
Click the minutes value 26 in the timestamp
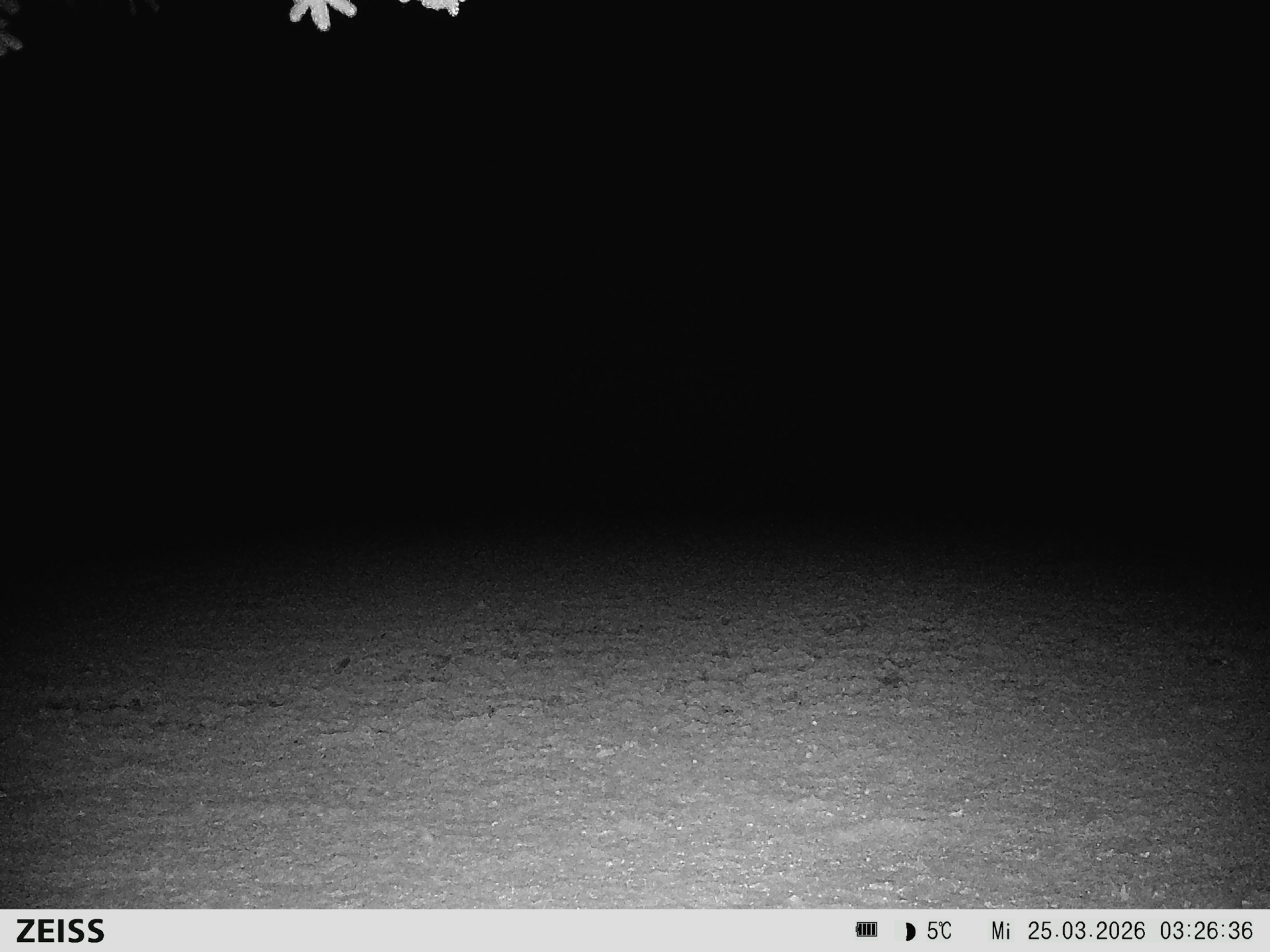[x=1206, y=931]
